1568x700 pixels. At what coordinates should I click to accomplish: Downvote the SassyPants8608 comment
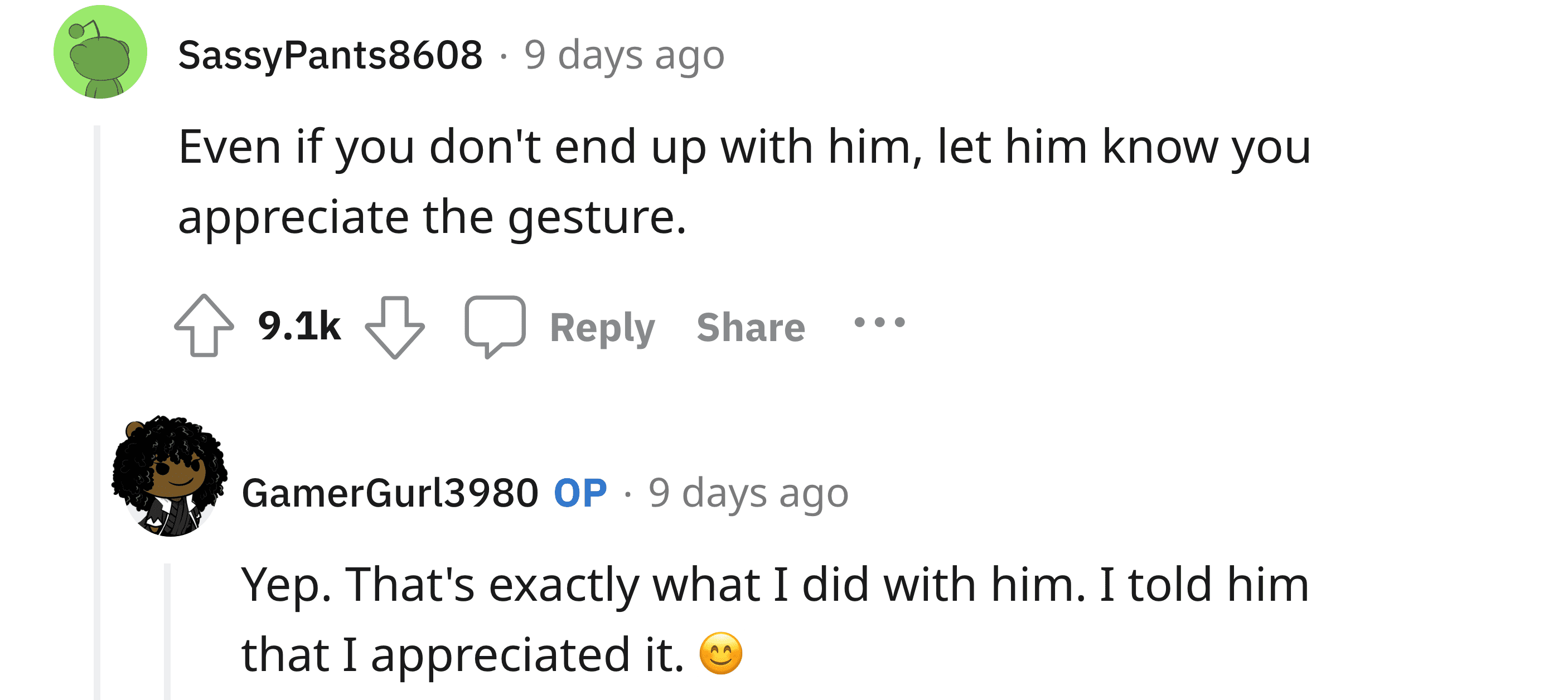(394, 327)
